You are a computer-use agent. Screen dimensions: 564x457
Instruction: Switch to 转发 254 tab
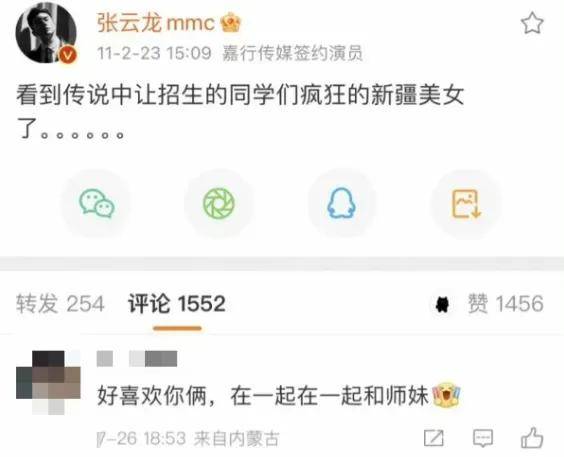coord(60,304)
